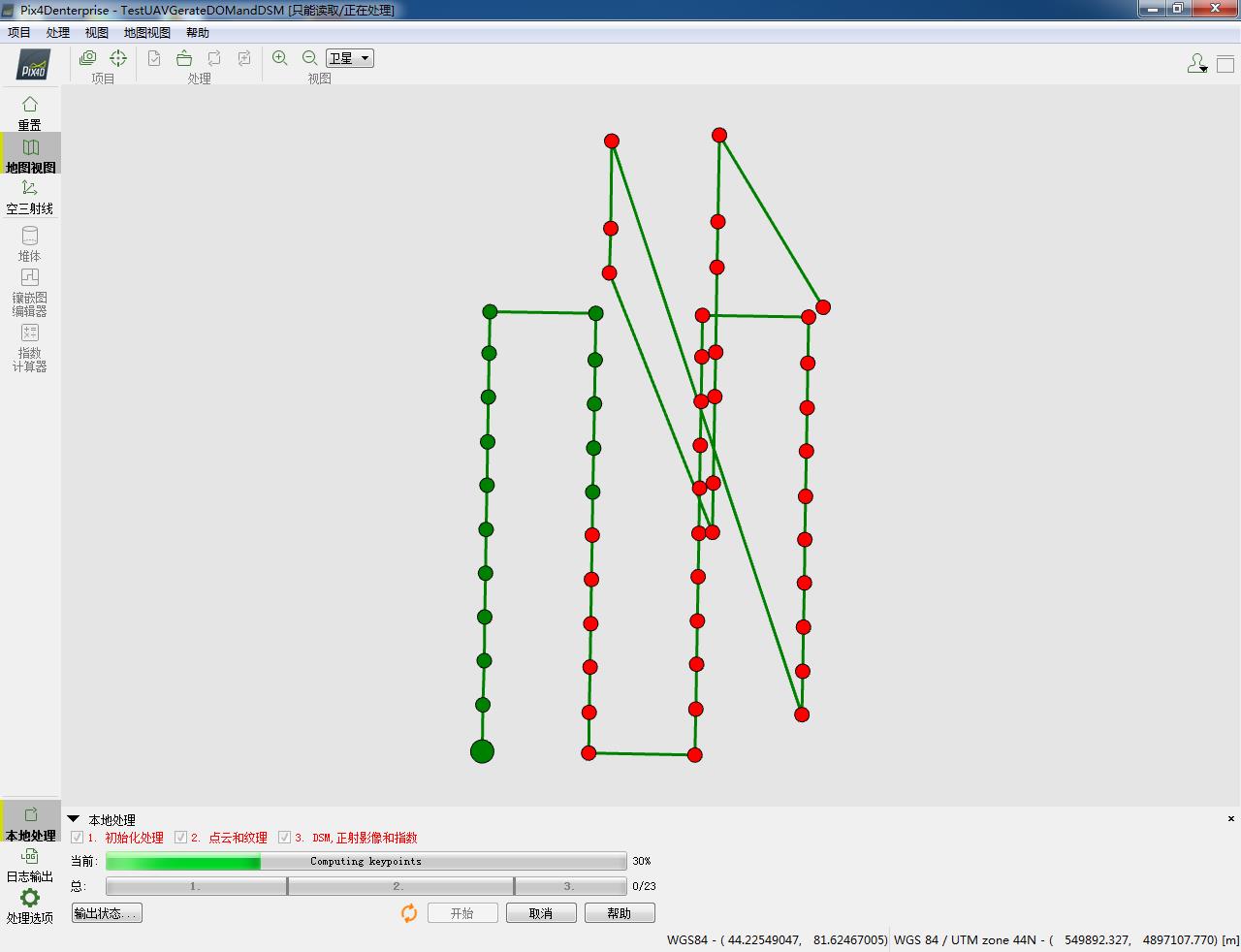Open the image properties editor camera icon
The height and width of the screenshot is (952, 1241).
(x=87, y=58)
